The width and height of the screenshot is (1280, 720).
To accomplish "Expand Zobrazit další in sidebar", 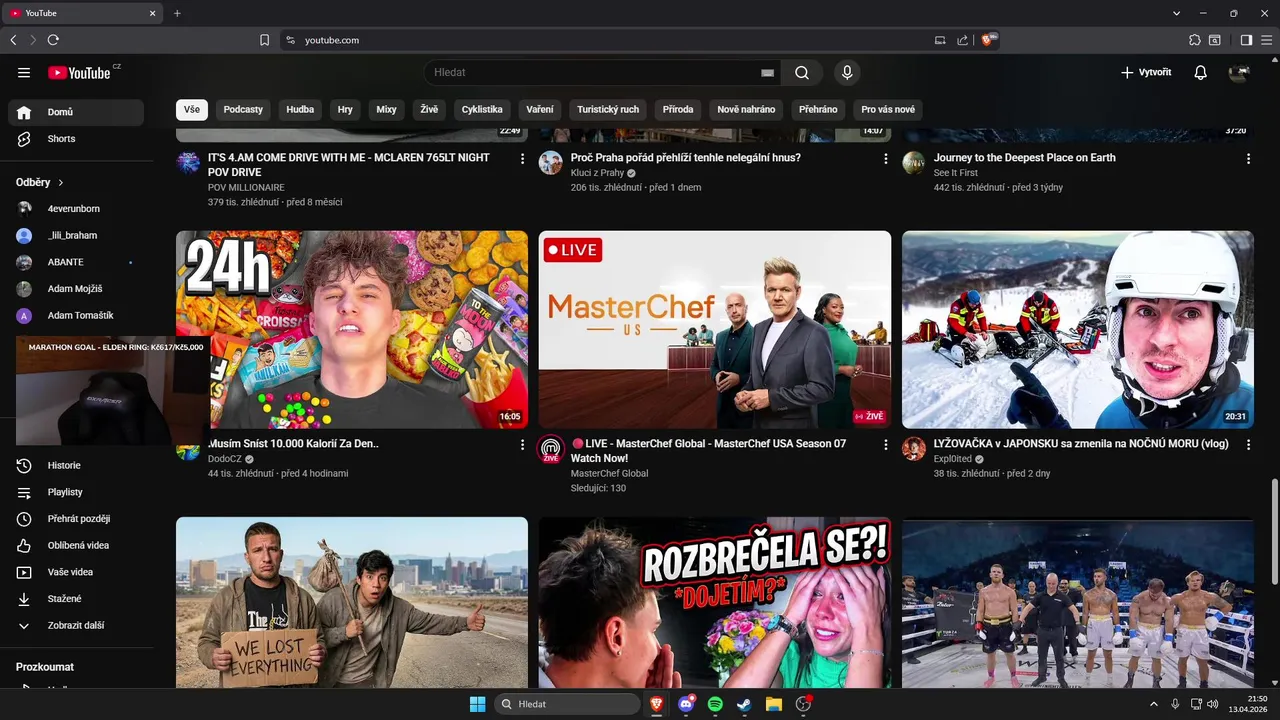I will pos(76,625).
